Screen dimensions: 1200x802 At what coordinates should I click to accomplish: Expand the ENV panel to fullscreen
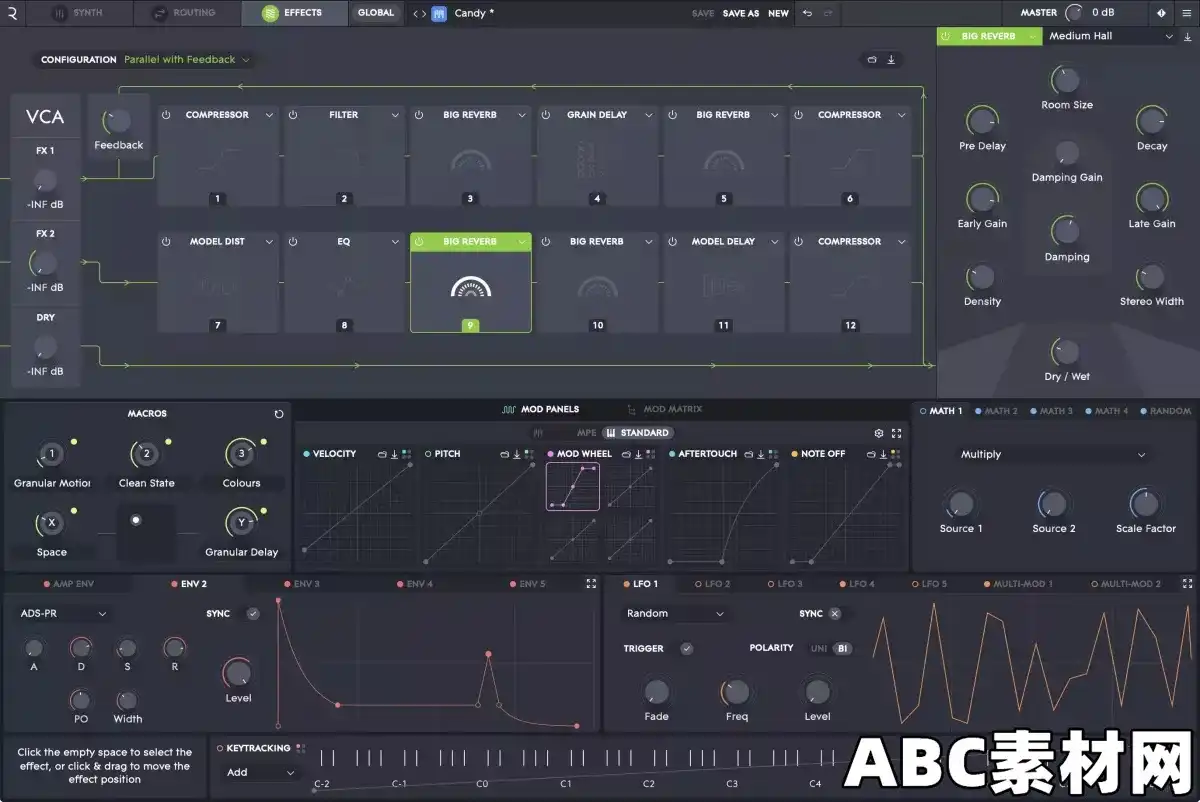[x=591, y=583]
